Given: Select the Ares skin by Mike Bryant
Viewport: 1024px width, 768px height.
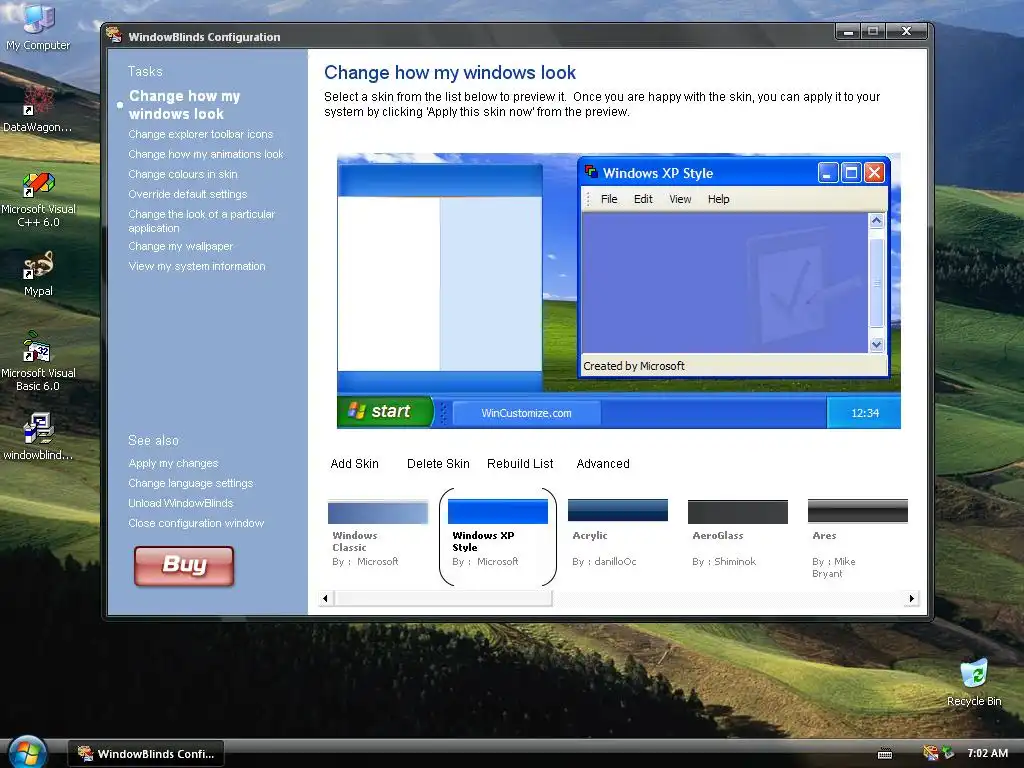Looking at the screenshot, I should click(857, 539).
